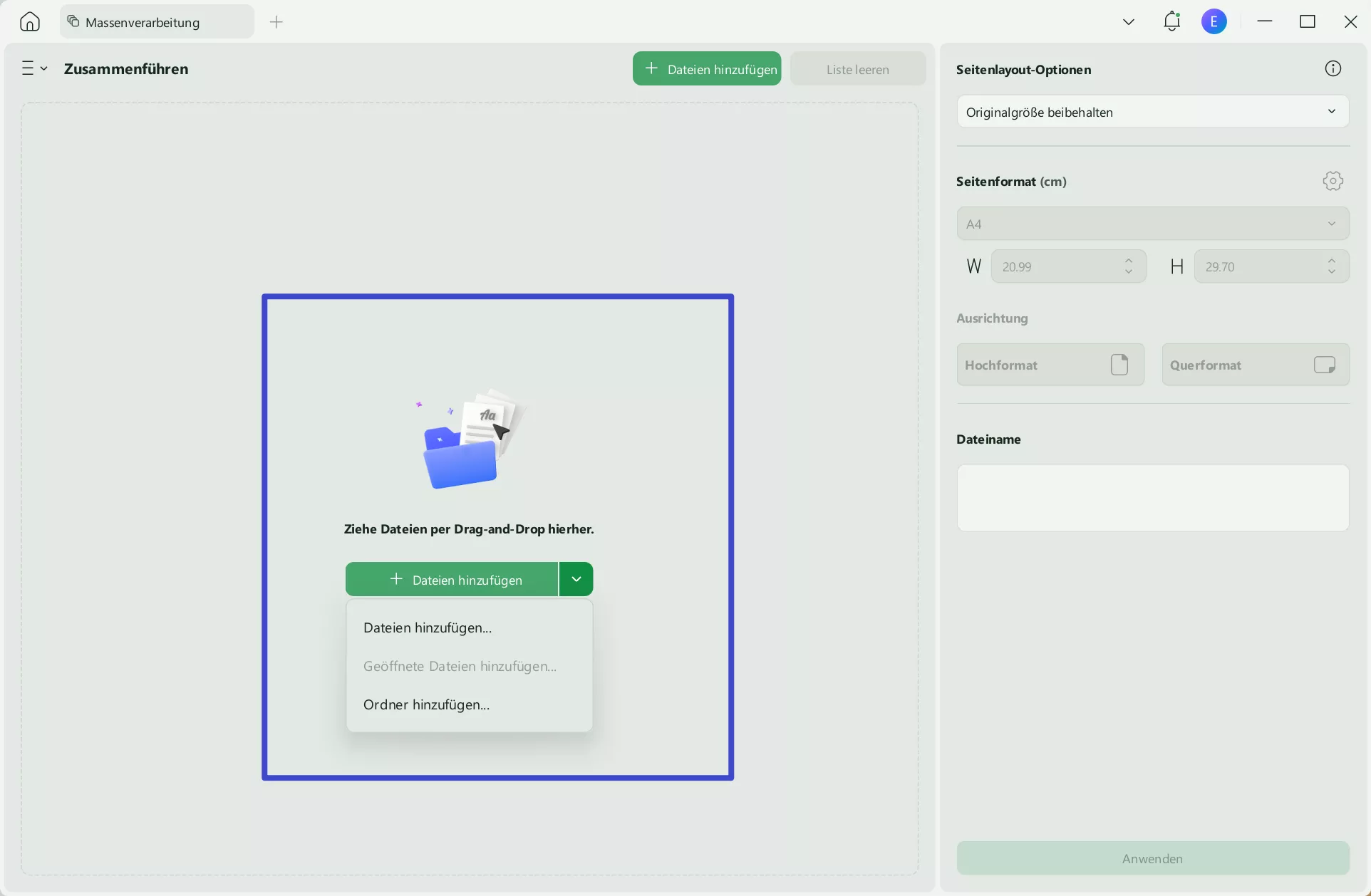The height and width of the screenshot is (896, 1371).
Task: Select Hochformat orientation
Action: coord(1050,365)
